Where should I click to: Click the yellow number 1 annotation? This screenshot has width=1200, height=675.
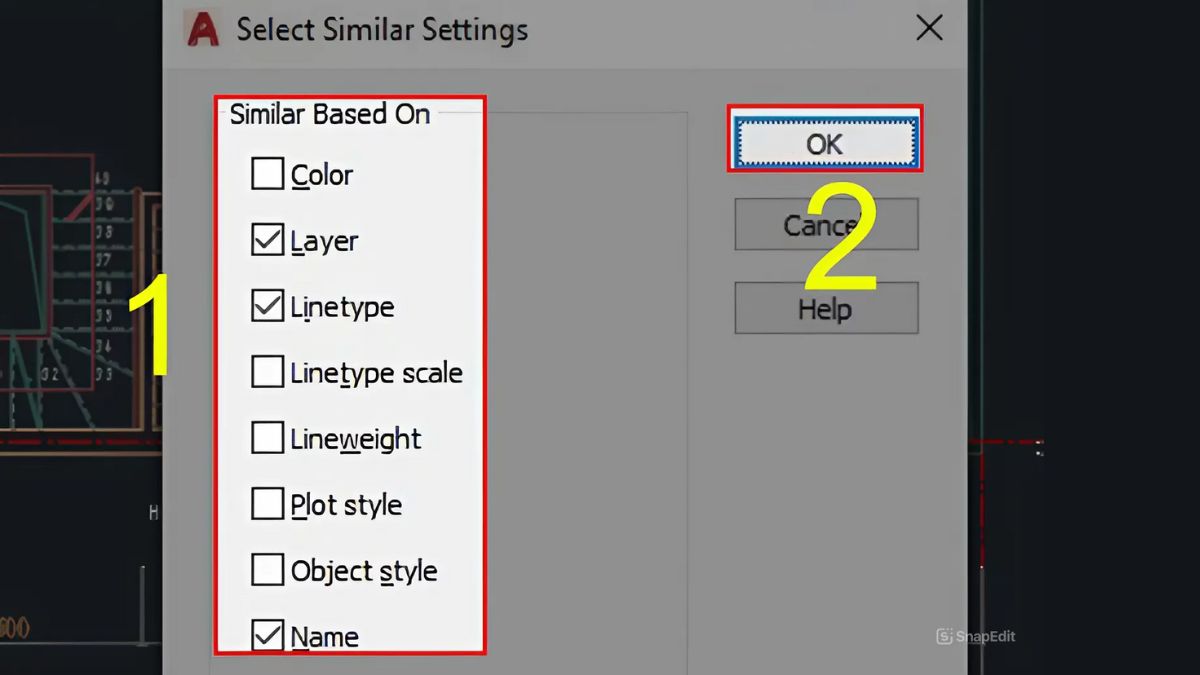click(147, 326)
